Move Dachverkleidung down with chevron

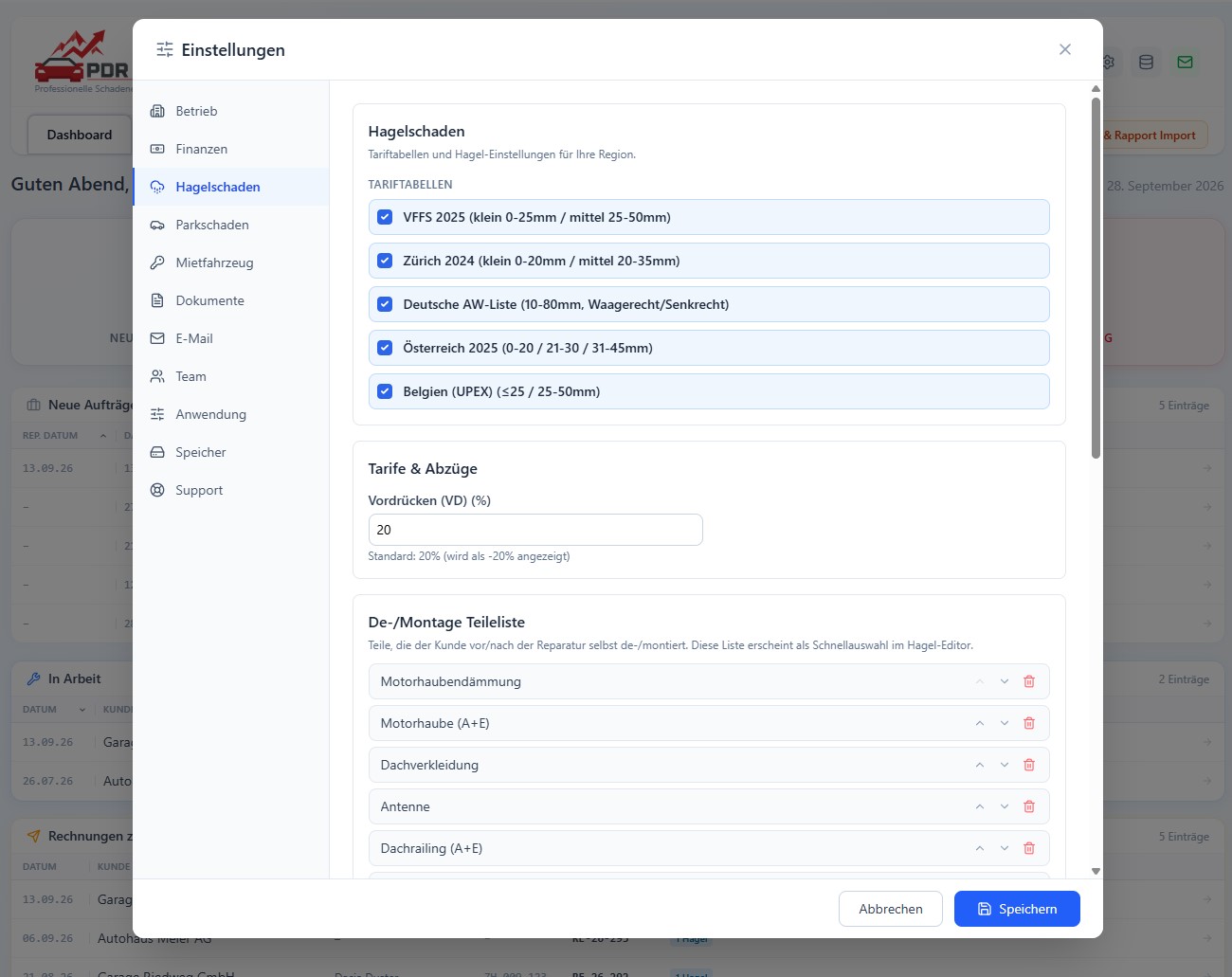[1005, 765]
